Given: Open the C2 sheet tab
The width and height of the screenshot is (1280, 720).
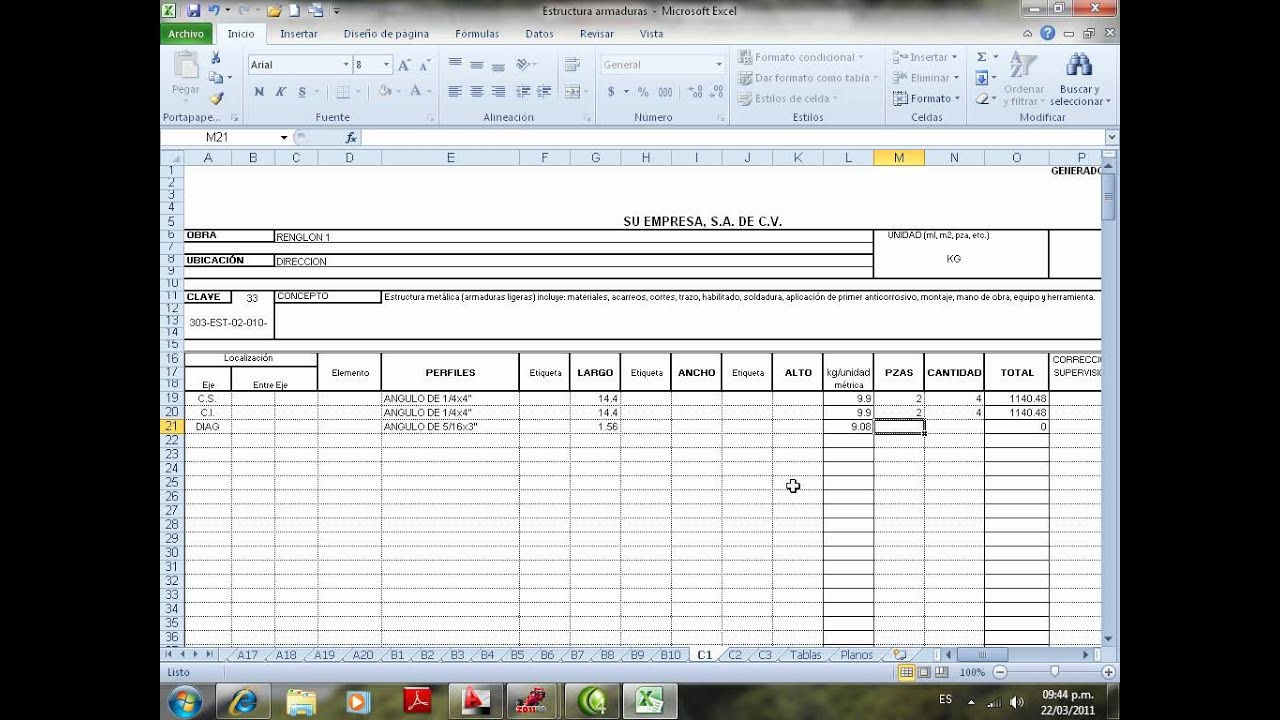Looking at the screenshot, I should 735,655.
